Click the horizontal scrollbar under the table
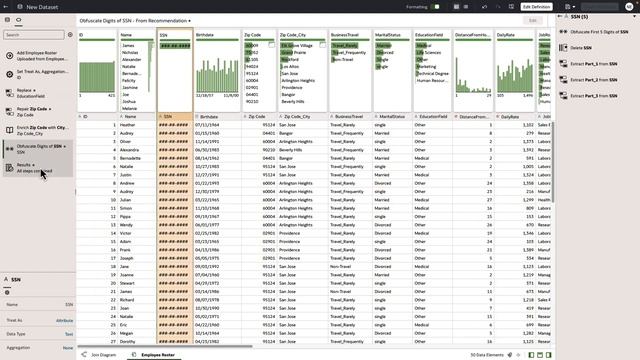Image resolution: width=640 pixels, height=360 pixels. (x=165, y=347)
